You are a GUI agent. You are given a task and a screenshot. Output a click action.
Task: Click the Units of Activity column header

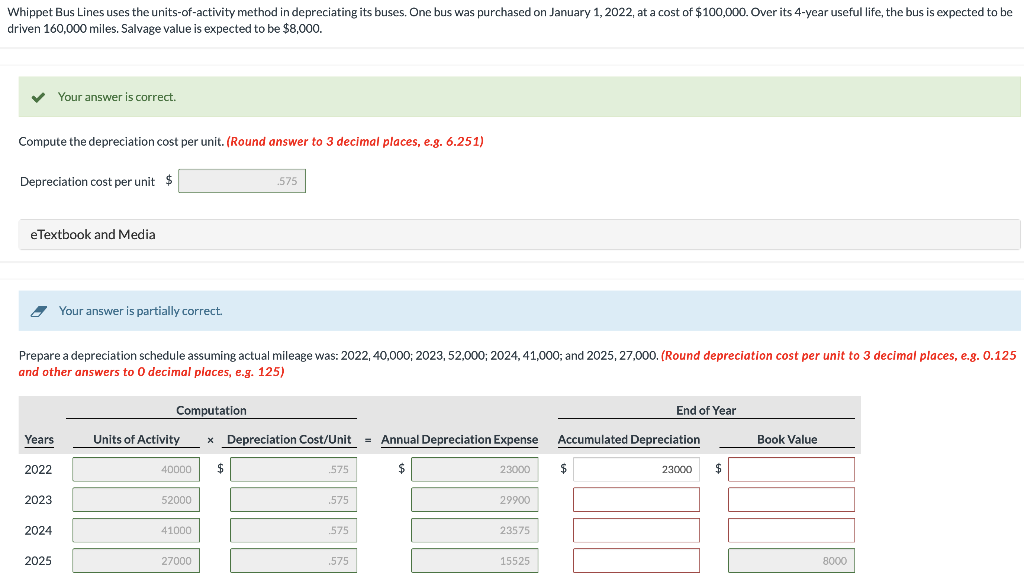136,439
